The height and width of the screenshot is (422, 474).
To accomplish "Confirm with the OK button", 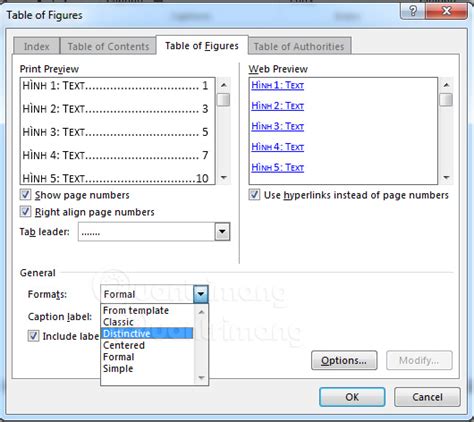I will pyautogui.click(x=352, y=397).
